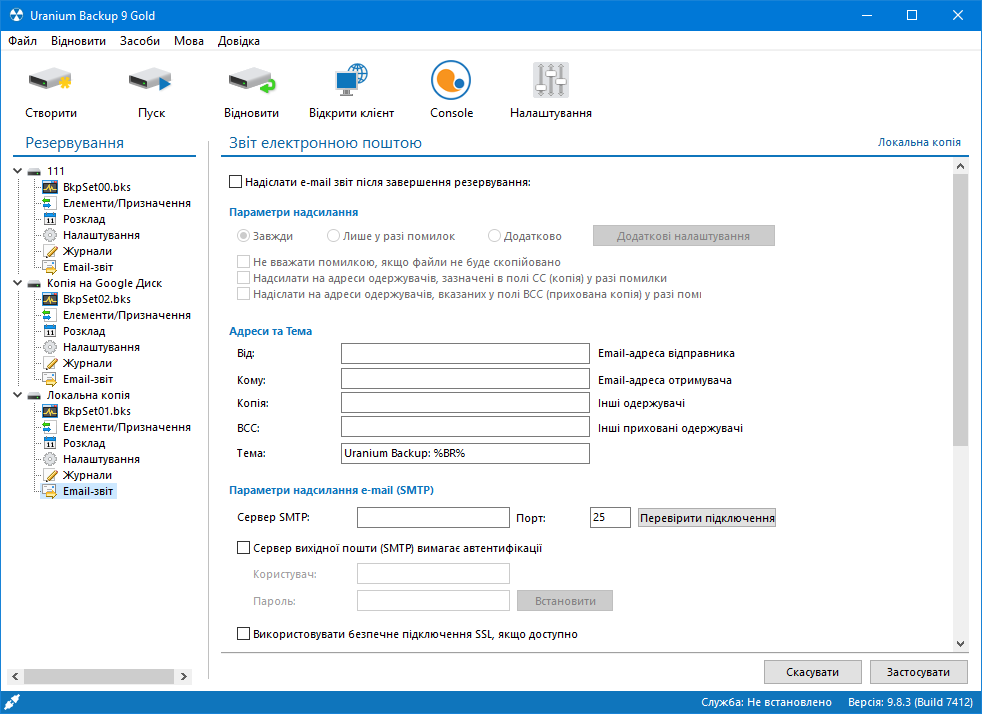
Task: Click the horizontal scrollbar thumb under the tree
Action: point(99,676)
